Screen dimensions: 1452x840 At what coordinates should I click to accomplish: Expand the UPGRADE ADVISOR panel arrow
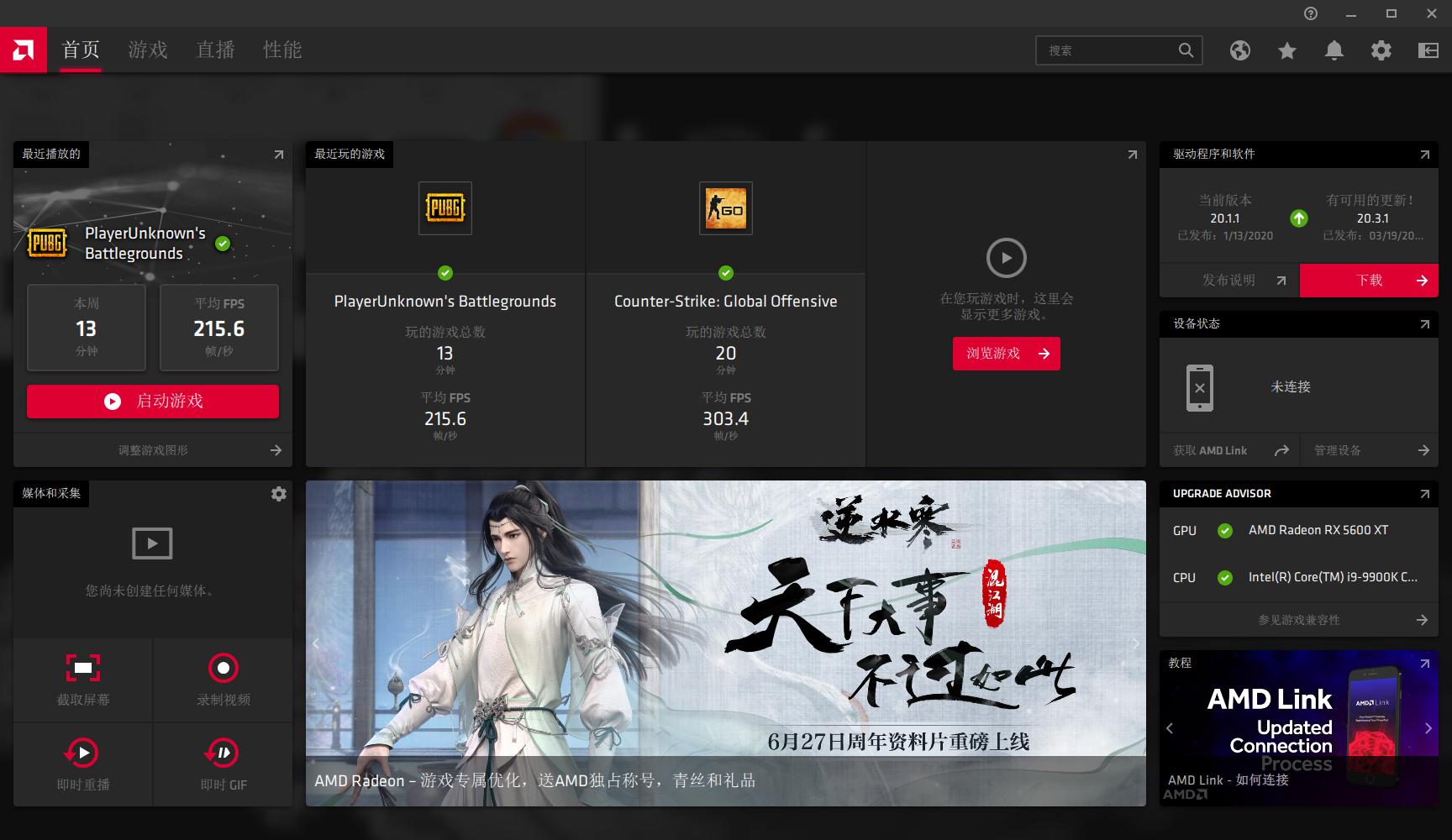[x=1424, y=494]
